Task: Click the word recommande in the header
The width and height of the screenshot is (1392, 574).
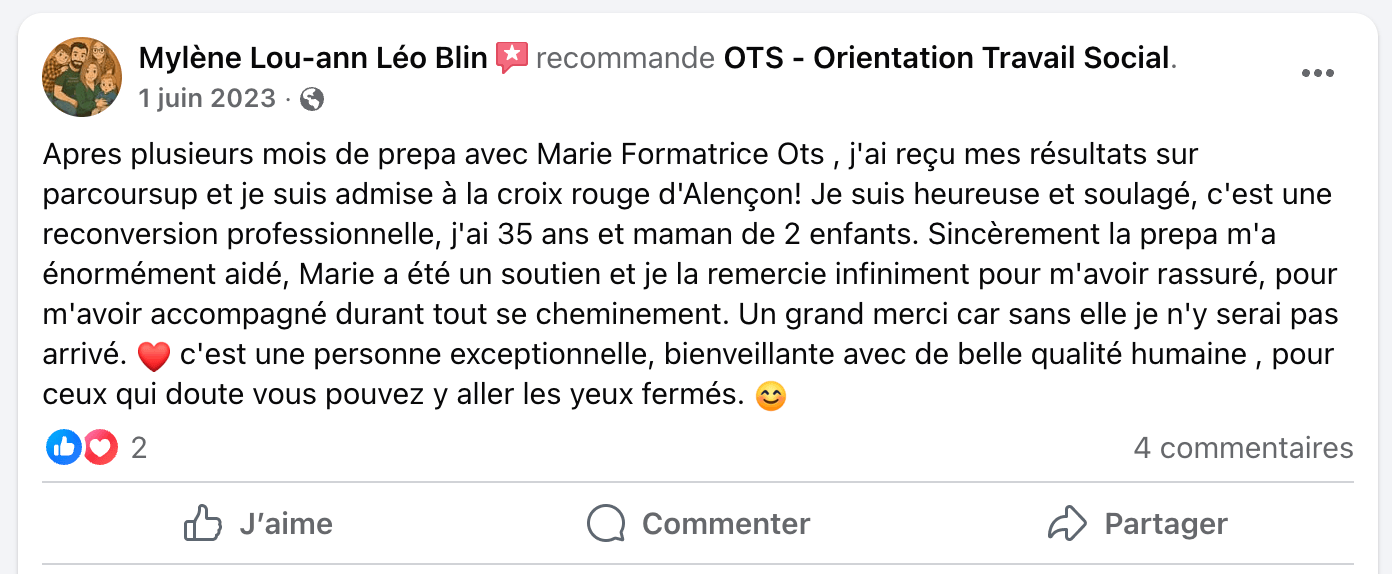Action: [625, 58]
